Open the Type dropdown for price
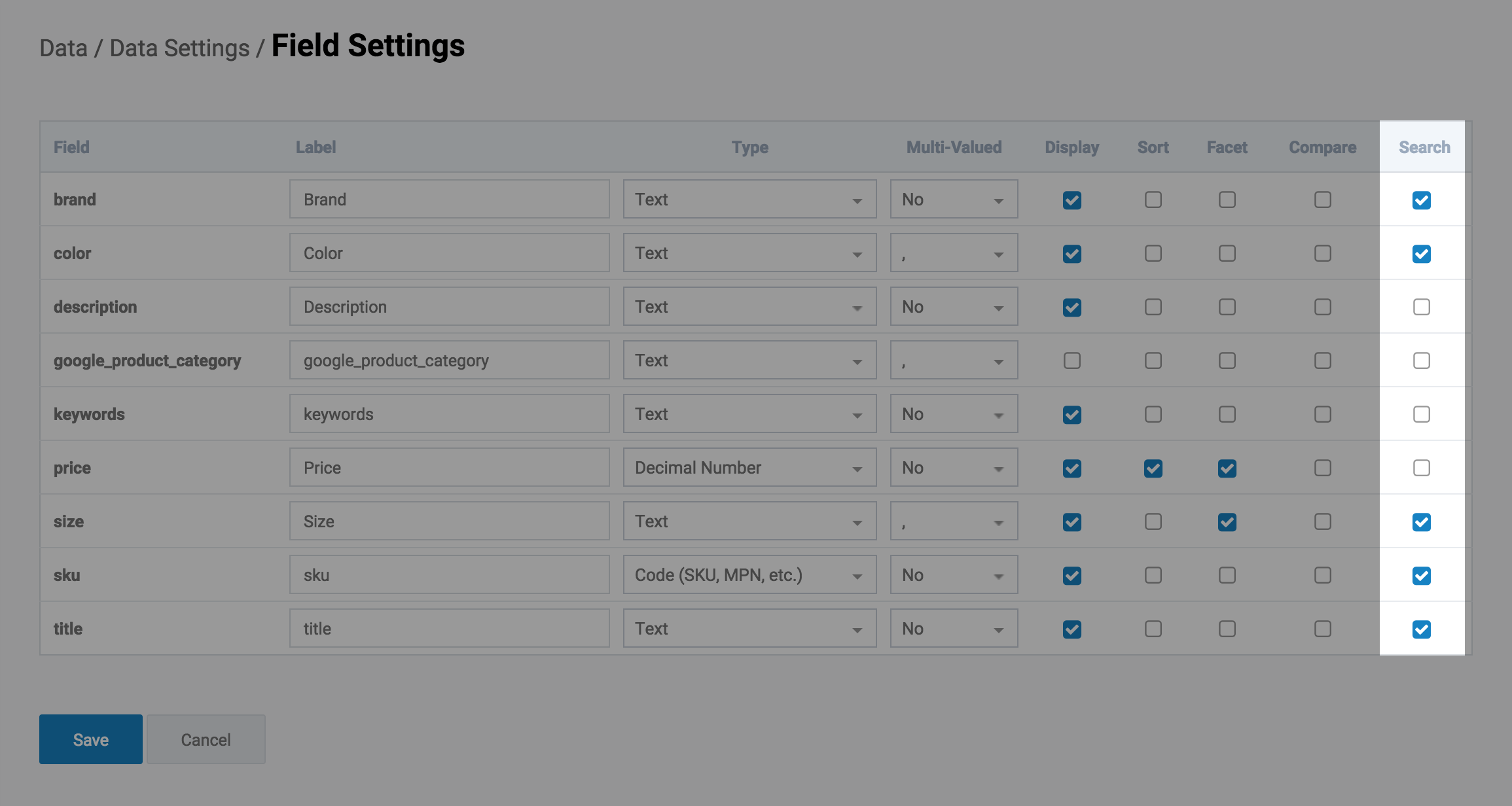The image size is (1512, 806). coord(749,468)
